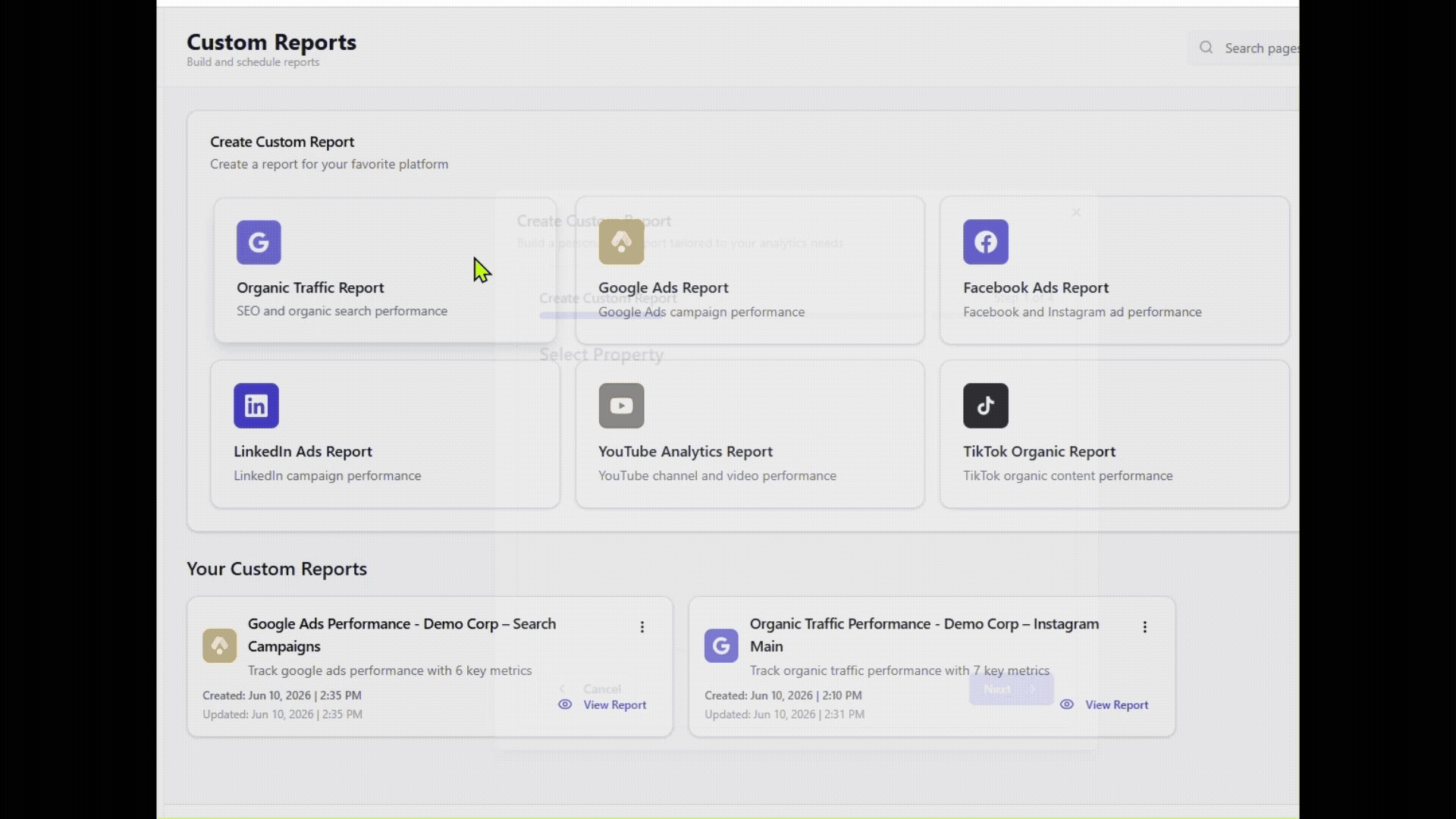The height and width of the screenshot is (819, 1456).
Task: Open options menu for Organic Traffic Performance report
Action: [1144, 627]
